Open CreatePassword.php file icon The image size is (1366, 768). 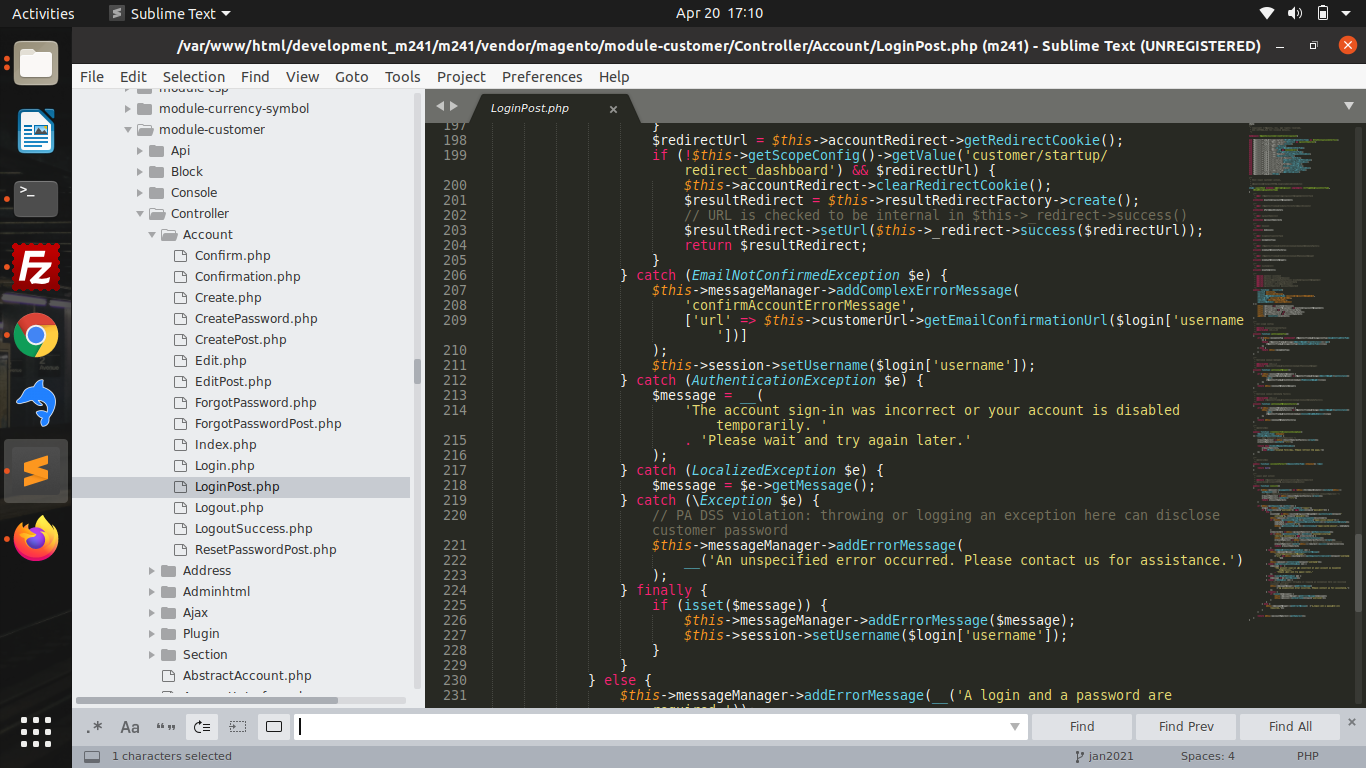pos(180,319)
